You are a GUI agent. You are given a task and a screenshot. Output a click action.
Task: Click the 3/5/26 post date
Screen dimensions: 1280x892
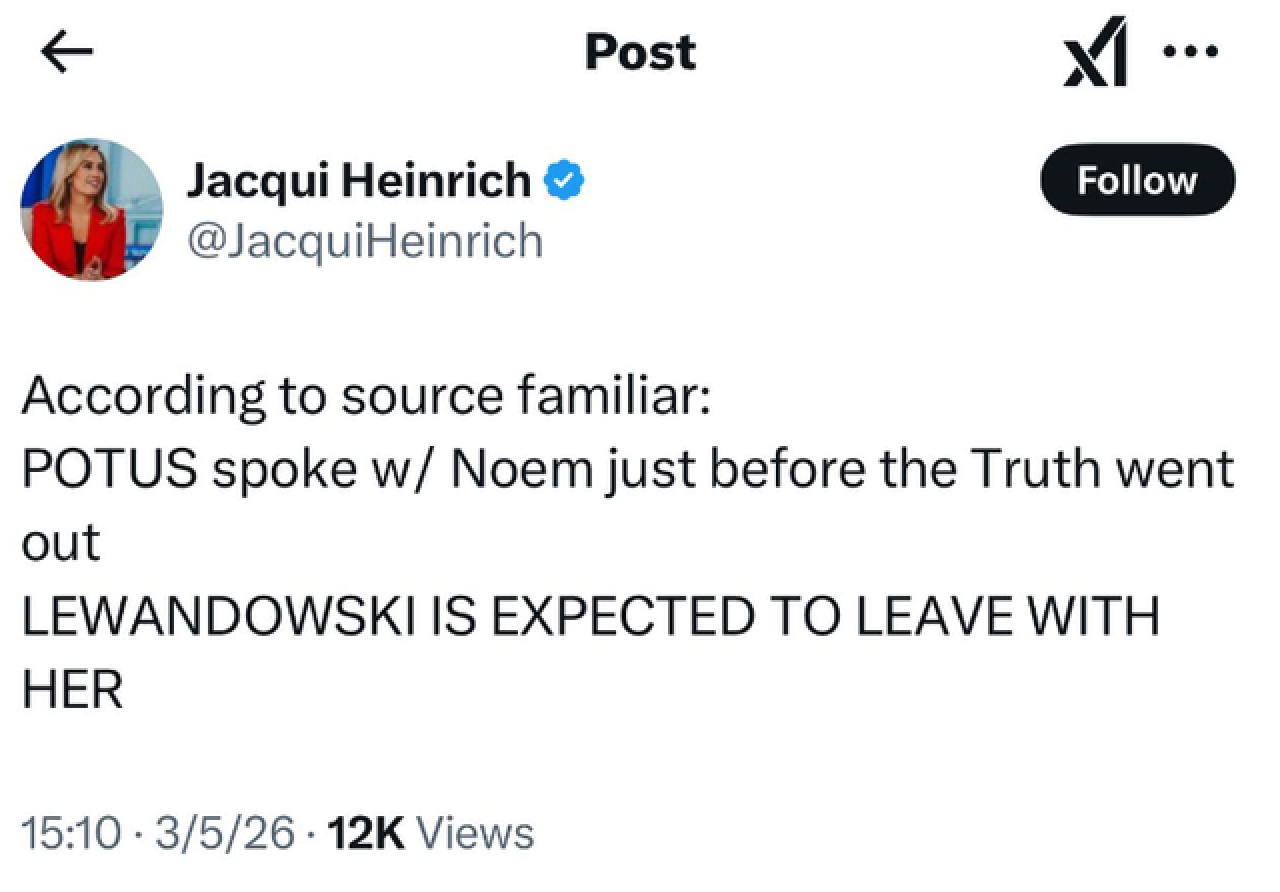coord(224,832)
